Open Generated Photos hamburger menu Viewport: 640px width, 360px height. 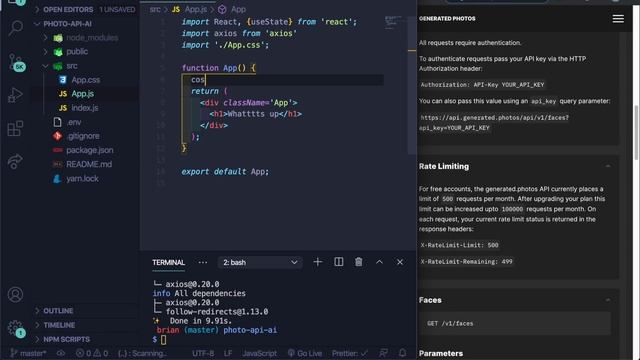click(x=618, y=19)
